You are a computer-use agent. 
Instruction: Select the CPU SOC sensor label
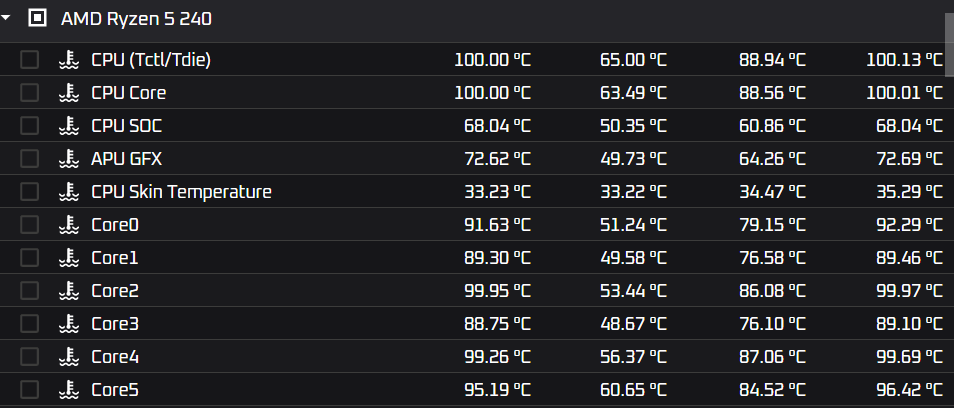pyautogui.click(x=127, y=125)
